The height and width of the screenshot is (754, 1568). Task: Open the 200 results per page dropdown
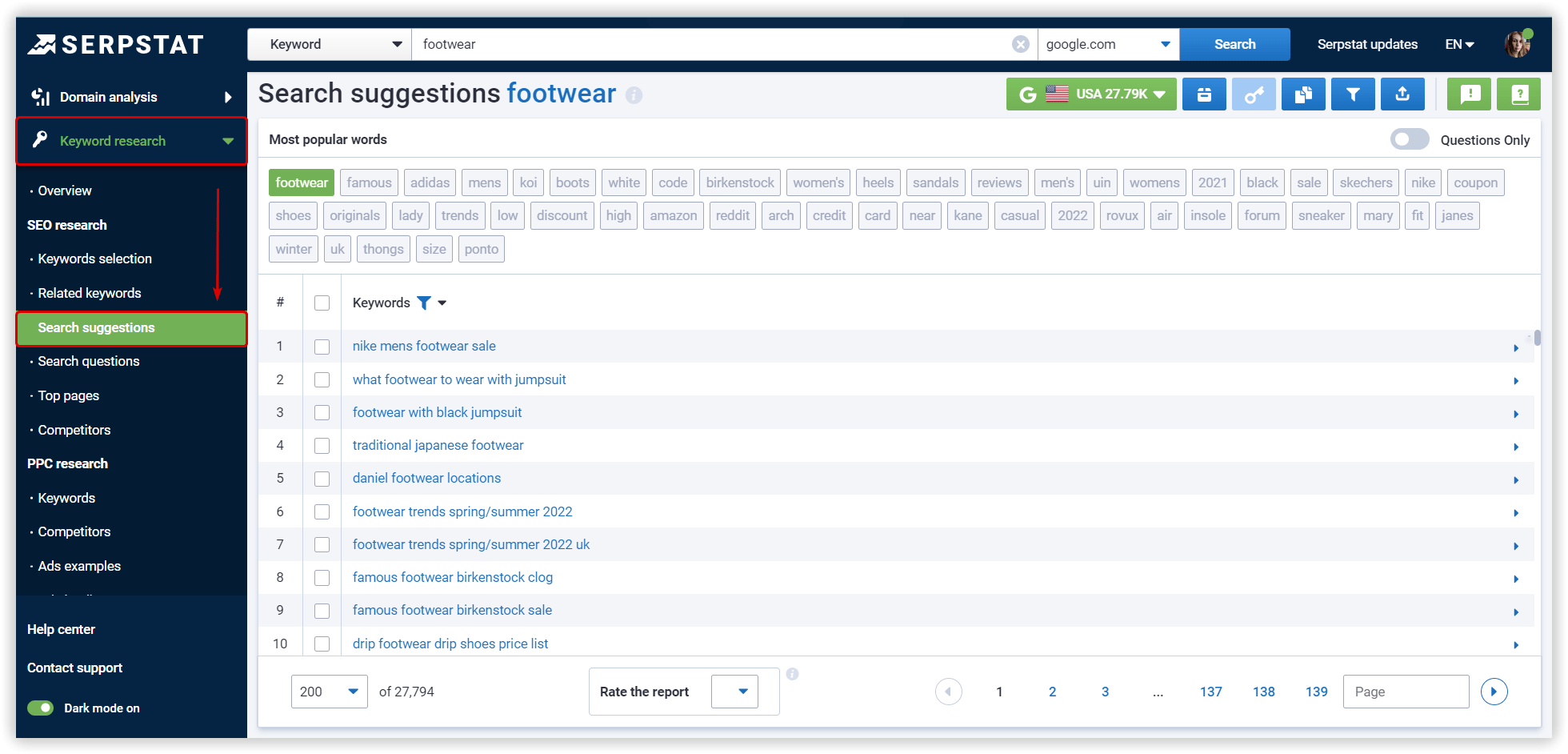pos(328,691)
